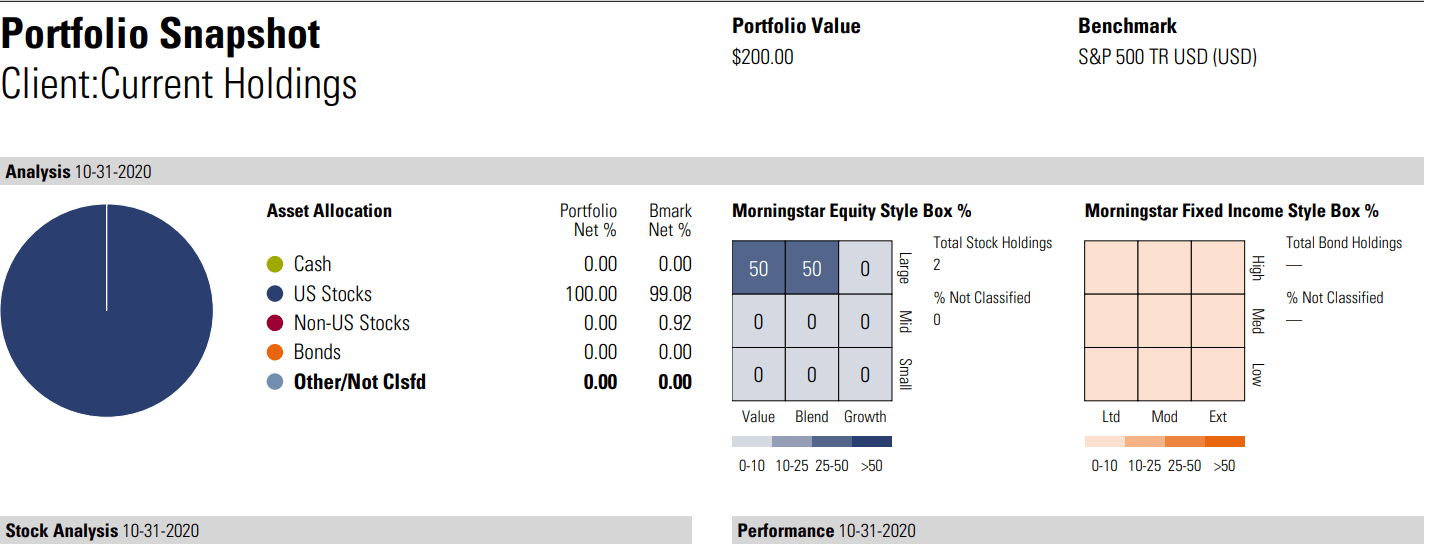
Task: Click the blue asset allocation pie chart
Action: click(x=106, y=312)
